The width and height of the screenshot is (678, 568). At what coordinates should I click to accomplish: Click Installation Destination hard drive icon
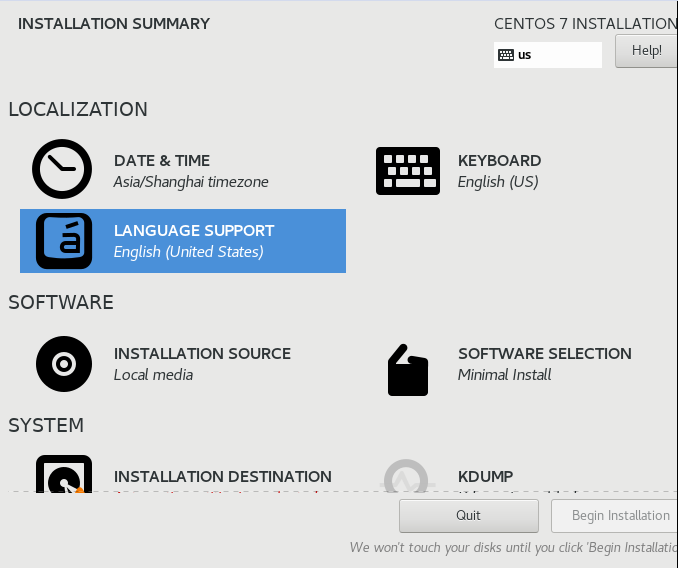coord(64,474)
